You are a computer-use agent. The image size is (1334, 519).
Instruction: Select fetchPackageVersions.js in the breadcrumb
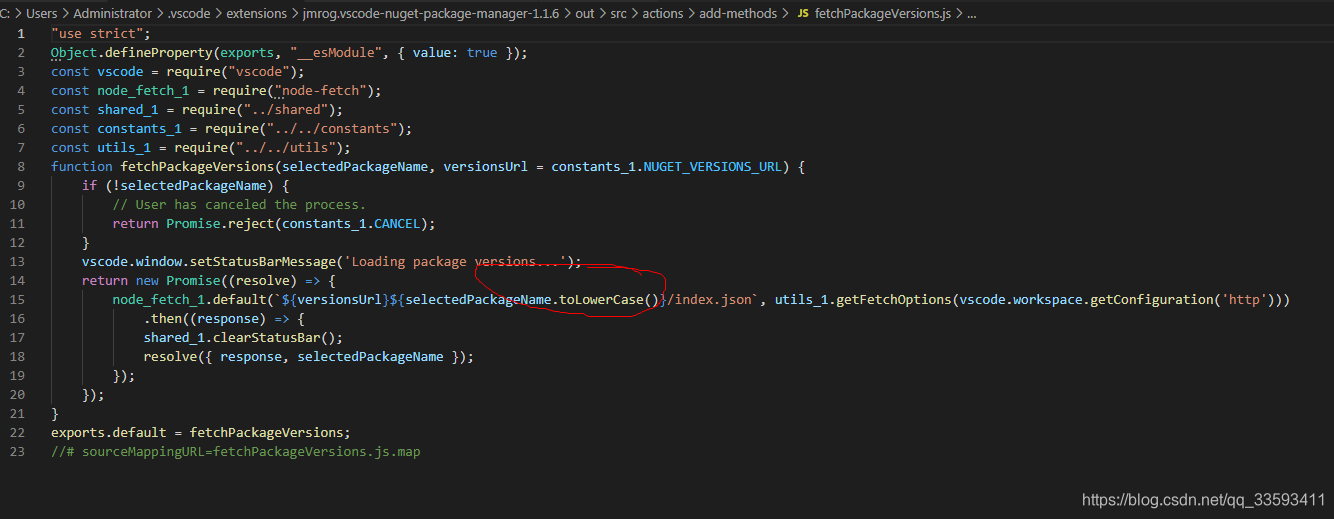point(883,14)
